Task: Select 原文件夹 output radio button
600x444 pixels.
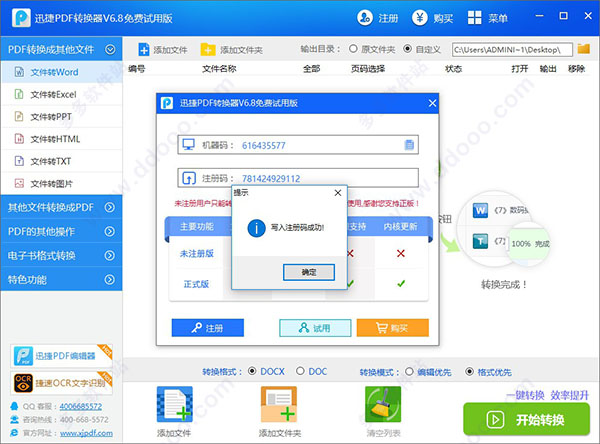Action: [353, 49]
